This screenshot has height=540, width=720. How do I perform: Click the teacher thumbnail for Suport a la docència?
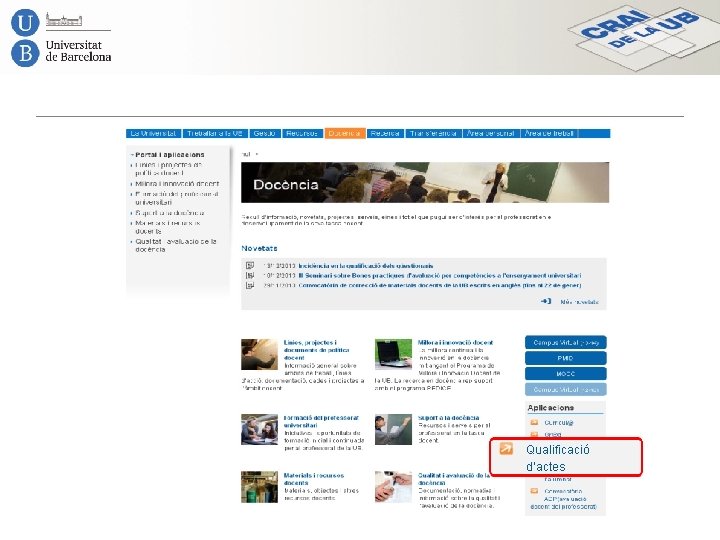click(x=393, y=429)
